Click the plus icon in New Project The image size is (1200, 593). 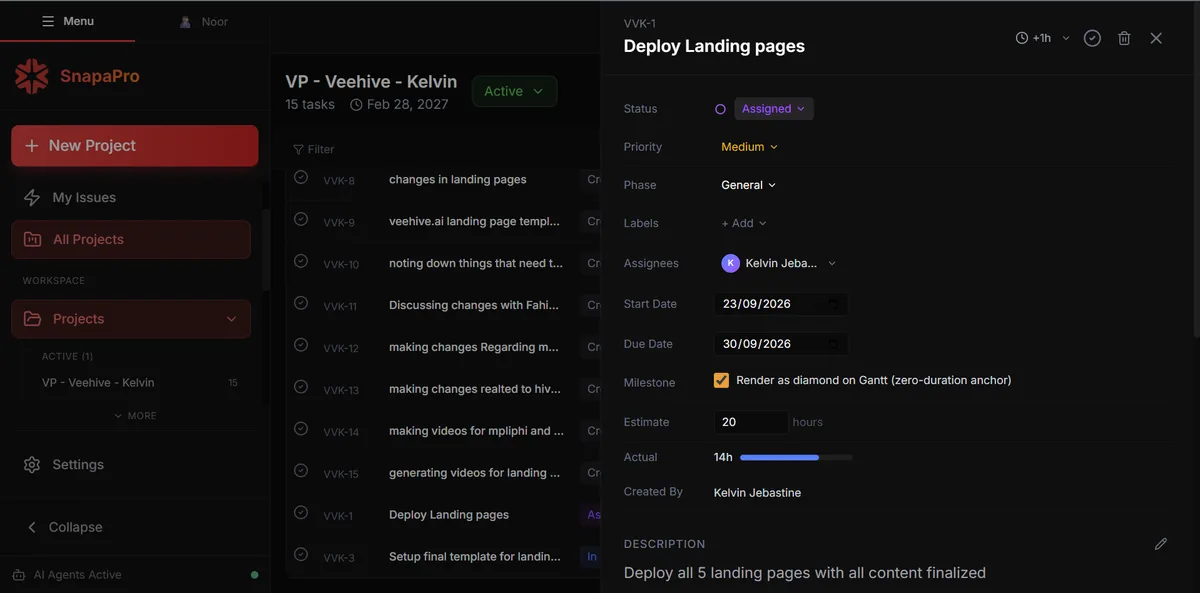pyautogui.click(x=31, y=146)
